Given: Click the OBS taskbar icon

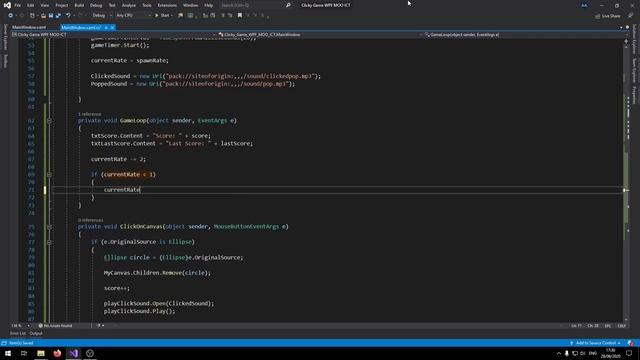Looking at the screenshot, I should (x=90, y=353).
